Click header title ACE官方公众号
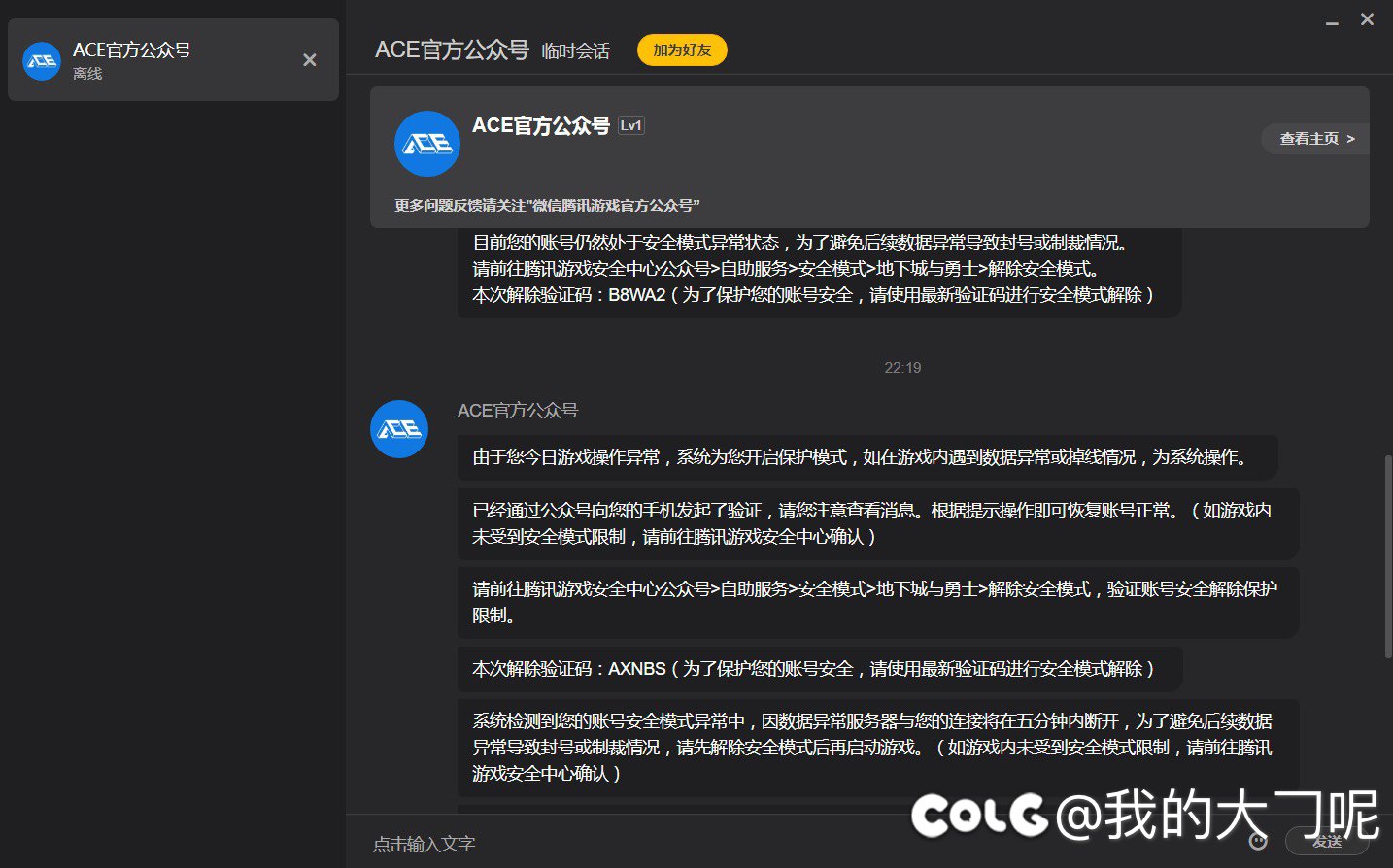 [452, 50]
